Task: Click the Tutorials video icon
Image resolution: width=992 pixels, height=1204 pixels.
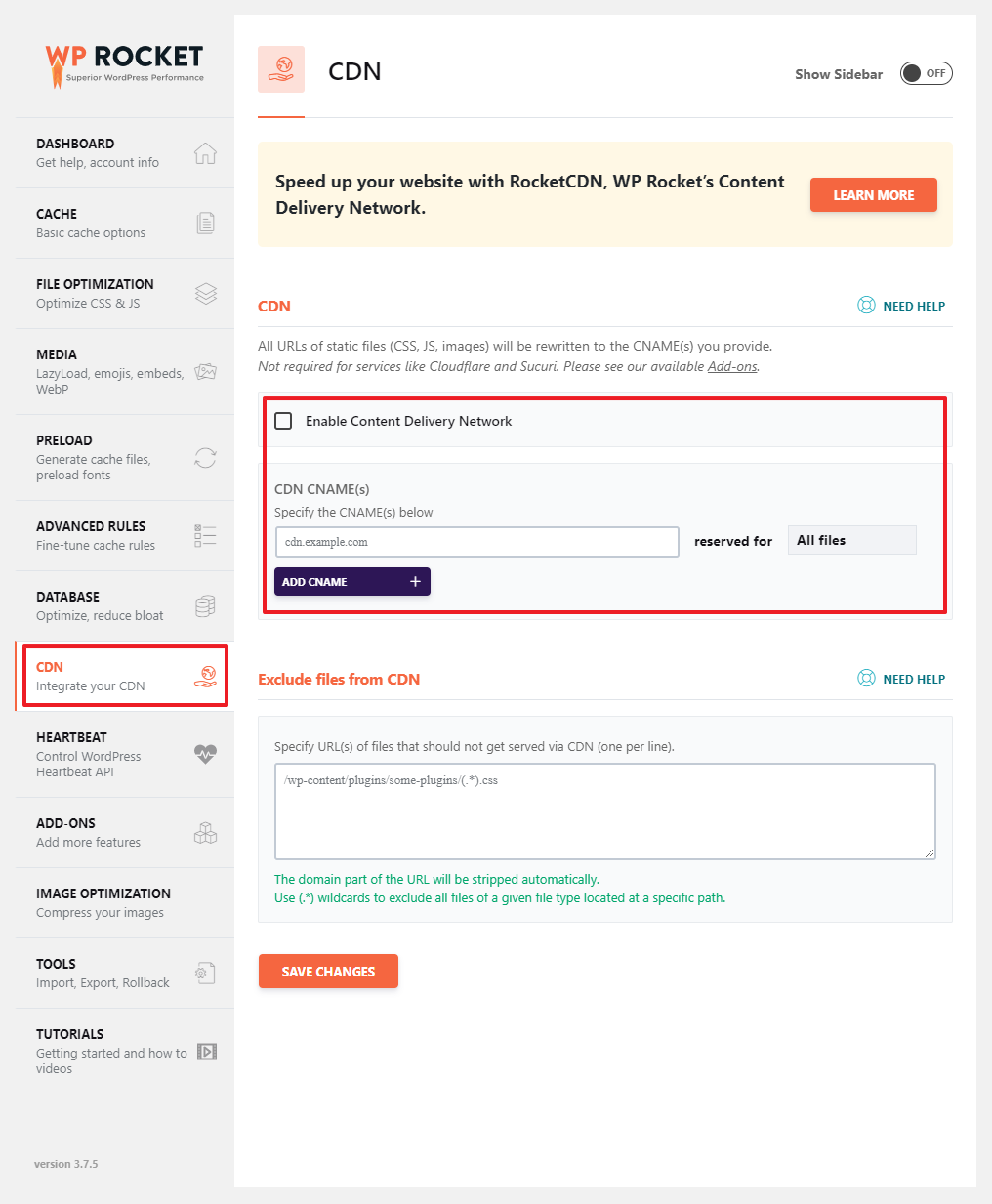Action: click(207, 1052)
